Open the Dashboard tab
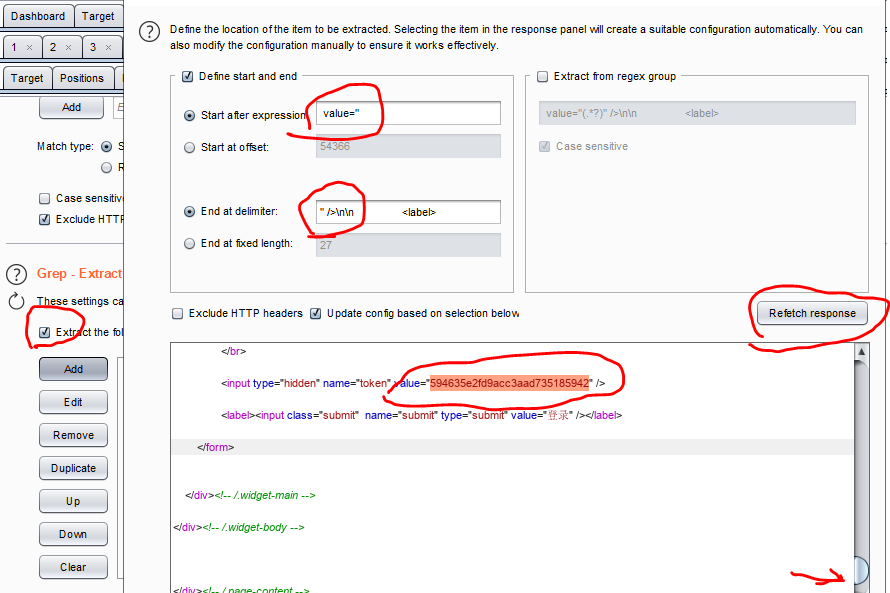 (x=38, y=16)
